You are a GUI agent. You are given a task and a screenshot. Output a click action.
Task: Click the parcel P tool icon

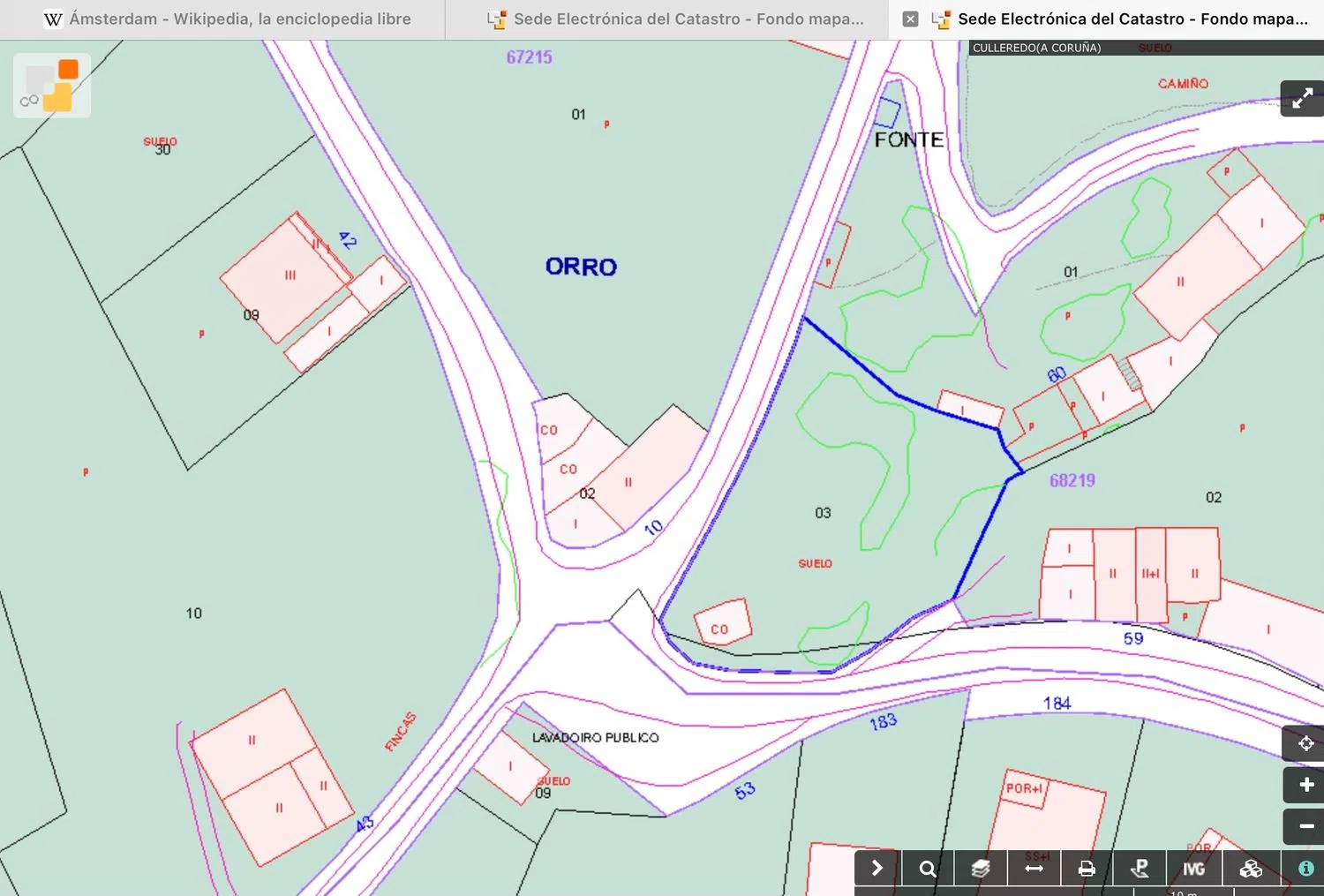(x=1140, y=869)
